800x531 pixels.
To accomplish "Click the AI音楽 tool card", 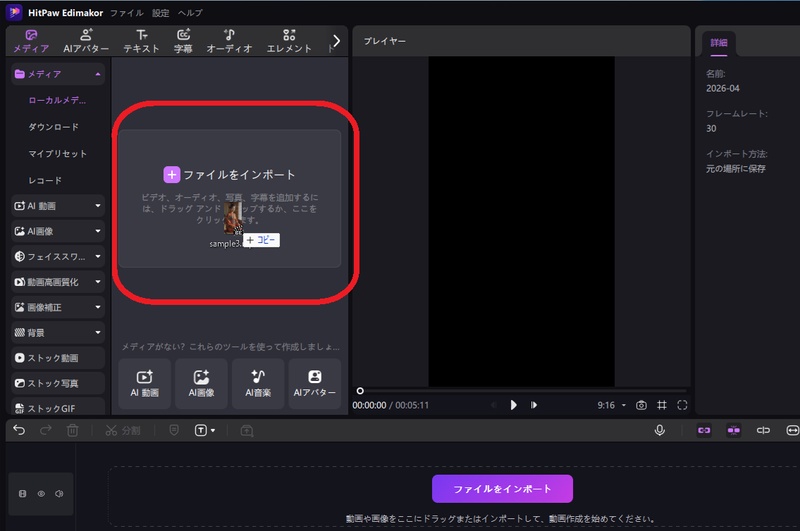I will [x=258, y=384].
